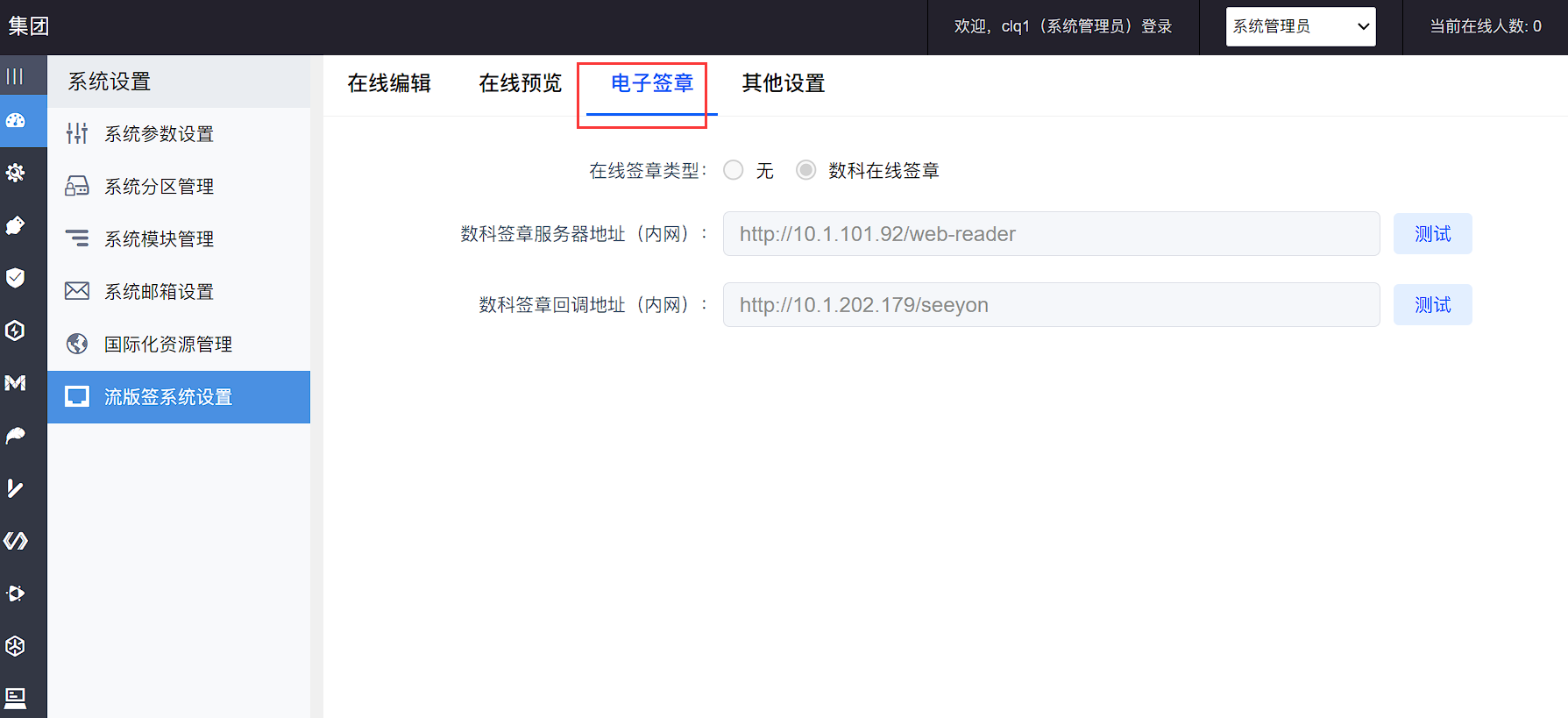Open the shield checkmark icon in the sidebar

click(15, 278)
